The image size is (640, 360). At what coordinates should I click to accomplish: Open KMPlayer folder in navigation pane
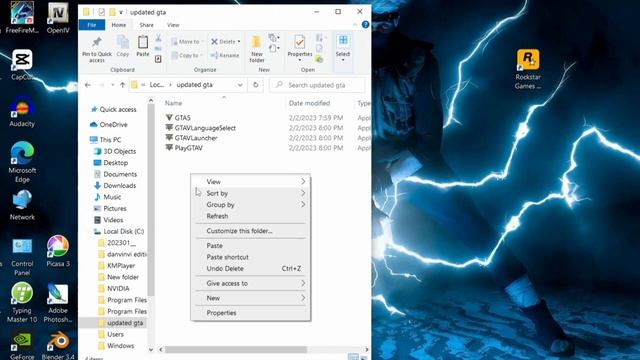117,265
